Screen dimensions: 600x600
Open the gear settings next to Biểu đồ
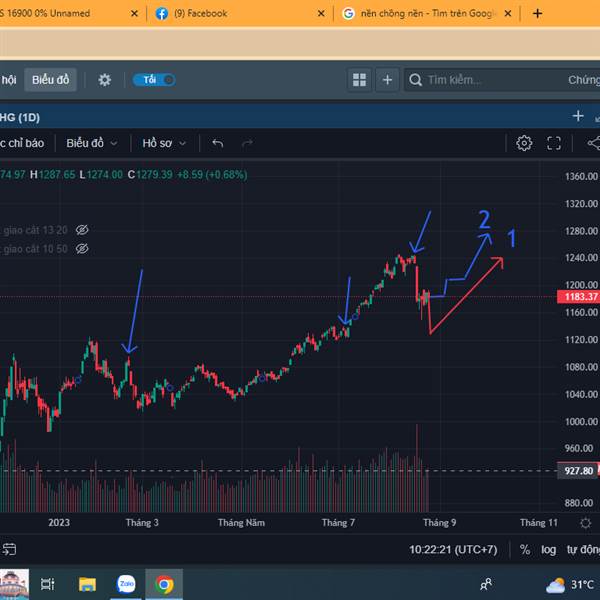tap(104, 80)
